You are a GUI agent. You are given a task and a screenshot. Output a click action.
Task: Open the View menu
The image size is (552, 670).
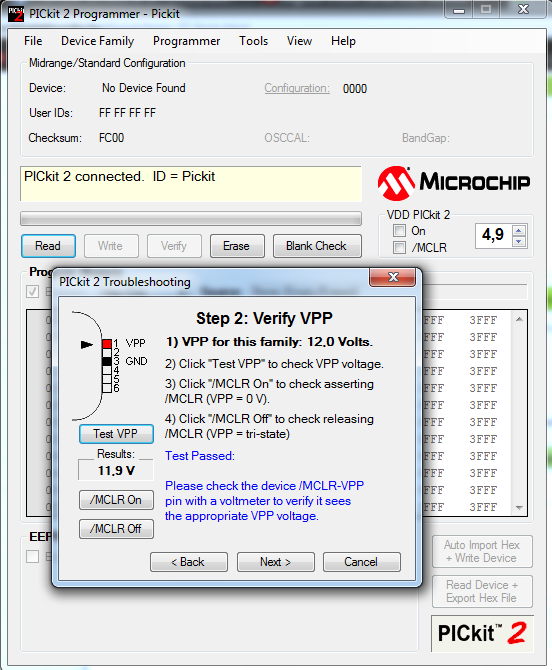pyautogui.click(x=299, y=41)
